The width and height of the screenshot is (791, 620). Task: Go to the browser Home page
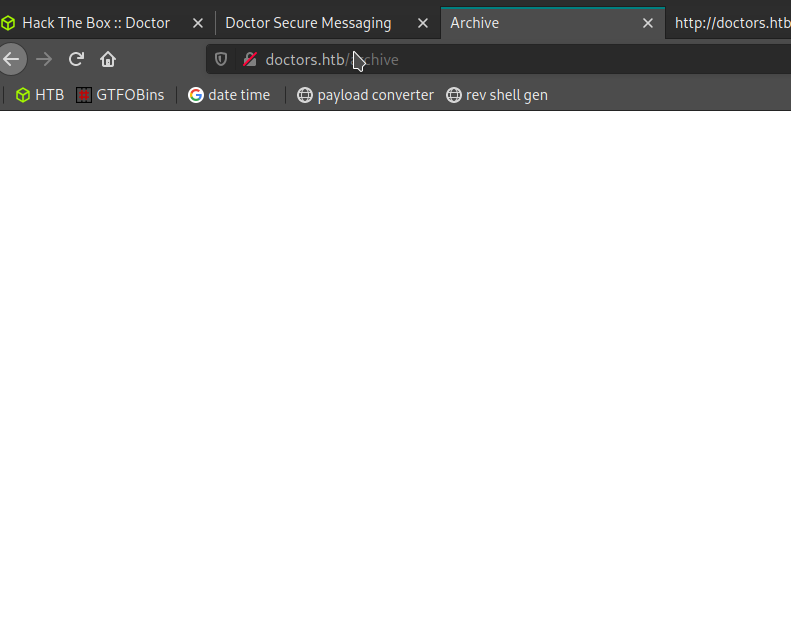(x=108, y=60)
